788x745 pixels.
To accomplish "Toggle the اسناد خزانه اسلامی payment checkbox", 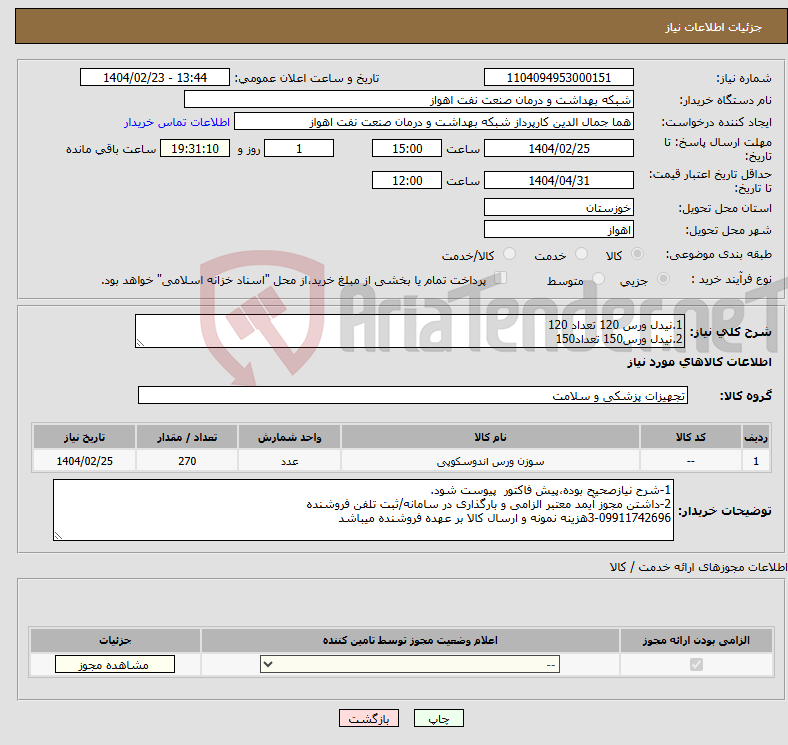I will [501, 278].
